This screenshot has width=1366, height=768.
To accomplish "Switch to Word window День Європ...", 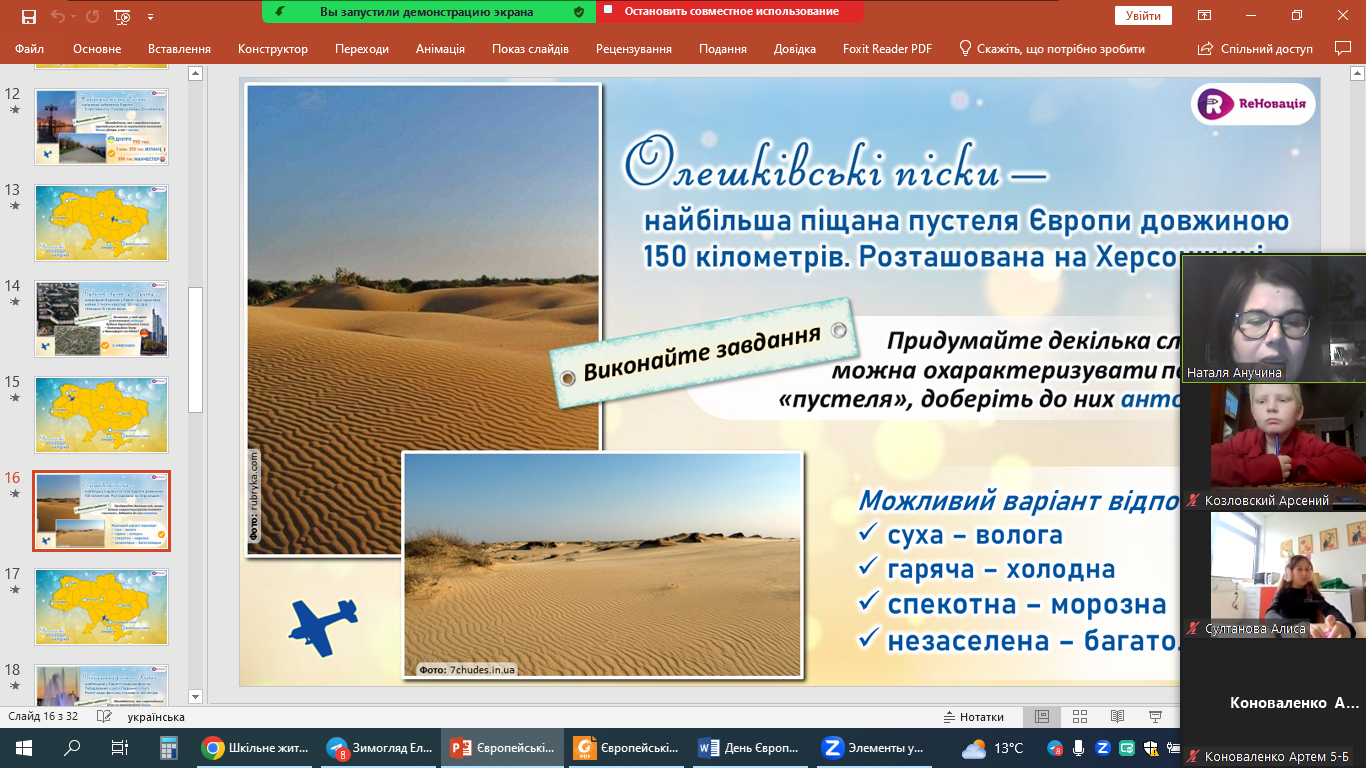I will (x=751, y=748).
